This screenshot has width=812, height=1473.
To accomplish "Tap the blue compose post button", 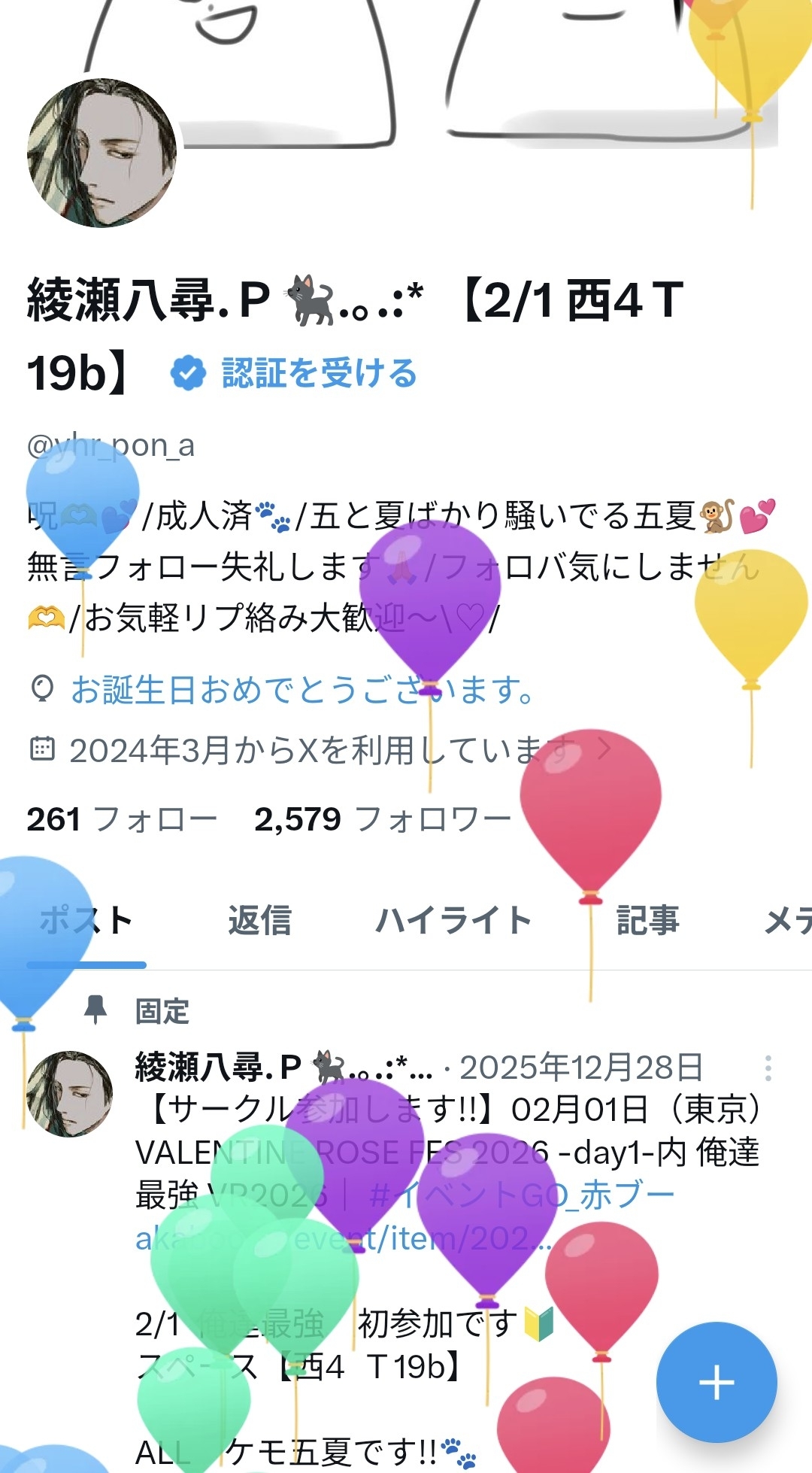I will coord(716,1382).
